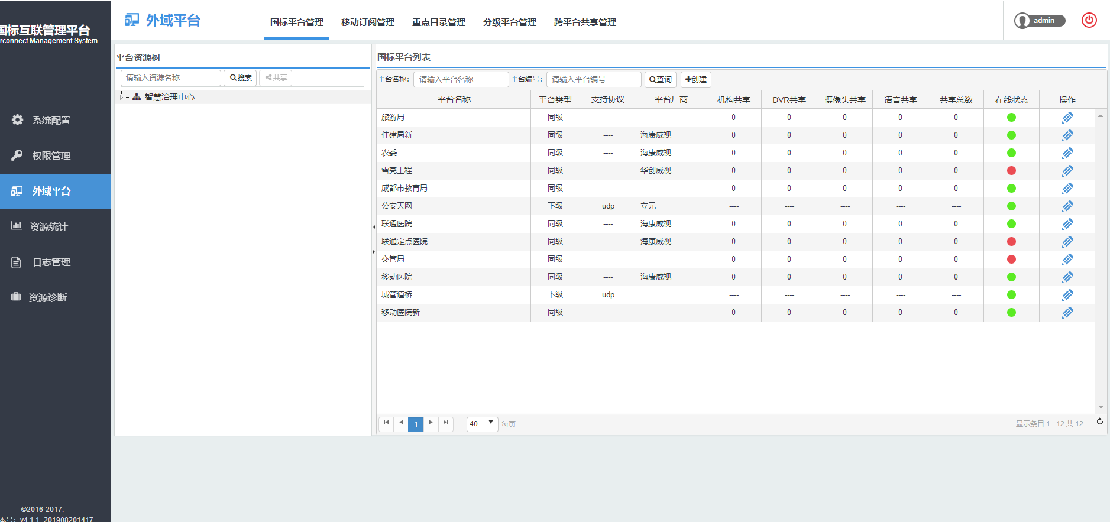The width and height of the screenshot is (1110, 523).
Task: Open the page size dropdown showing 40
Action: click(482, 423)
